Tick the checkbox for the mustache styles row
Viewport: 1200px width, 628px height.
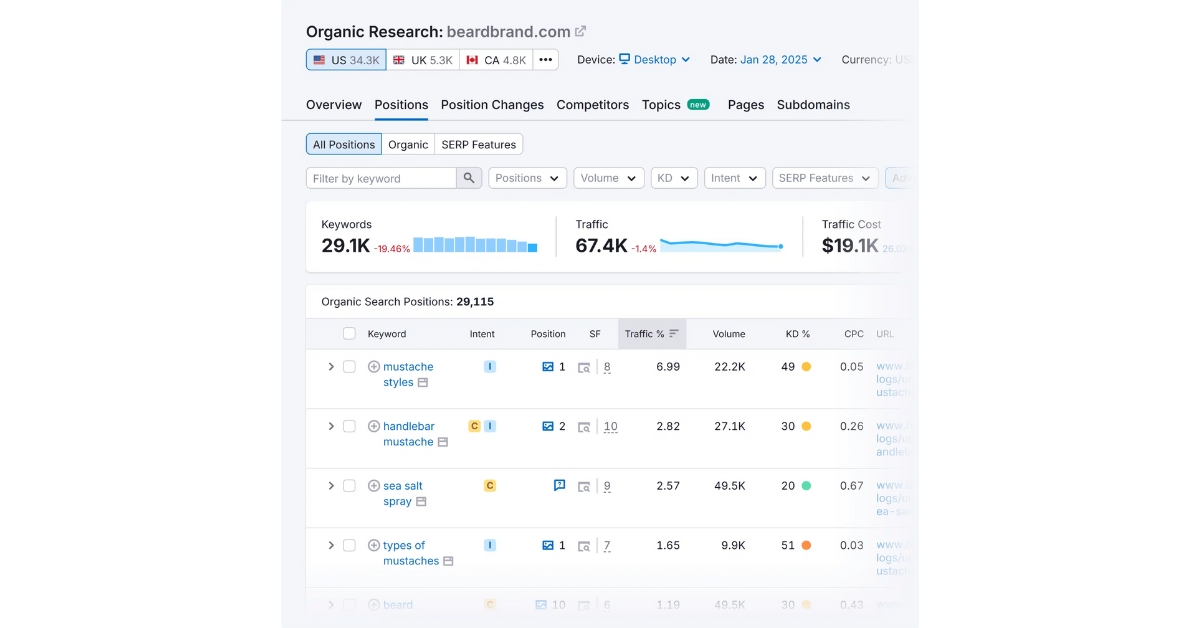pos(349,367)
